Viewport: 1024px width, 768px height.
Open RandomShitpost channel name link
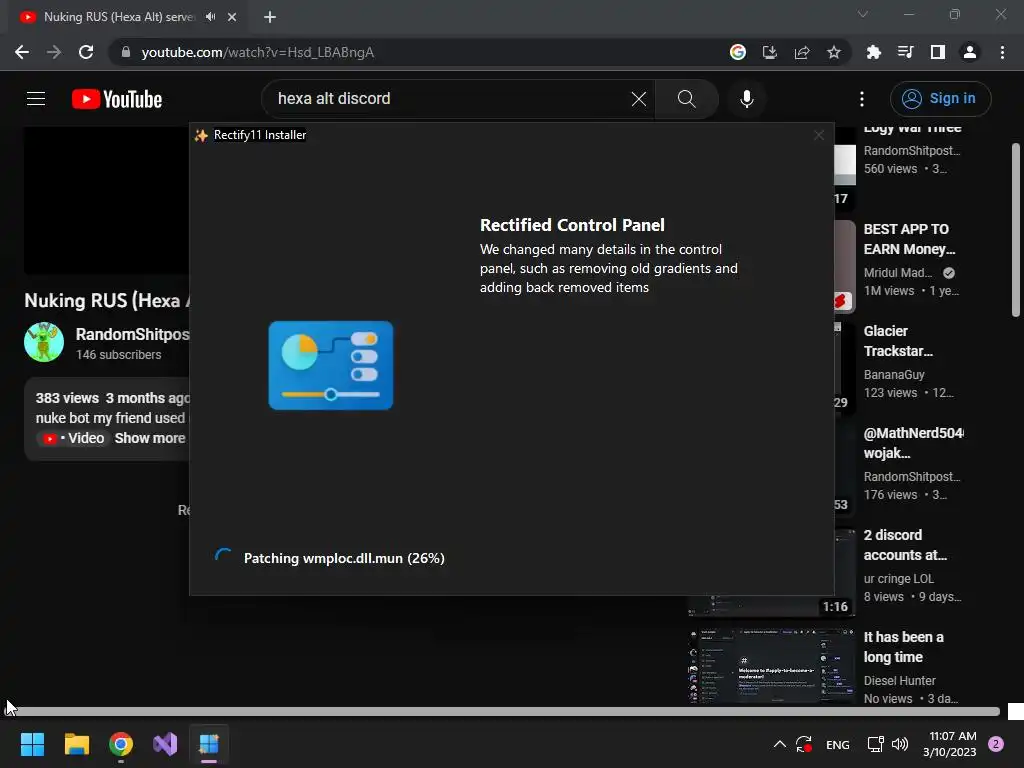133,334
